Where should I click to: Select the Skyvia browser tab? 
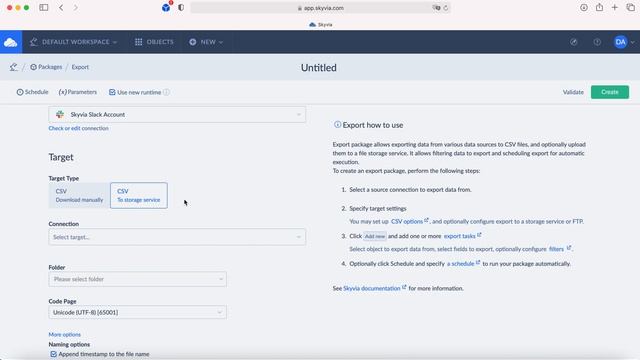pos(321,24)
